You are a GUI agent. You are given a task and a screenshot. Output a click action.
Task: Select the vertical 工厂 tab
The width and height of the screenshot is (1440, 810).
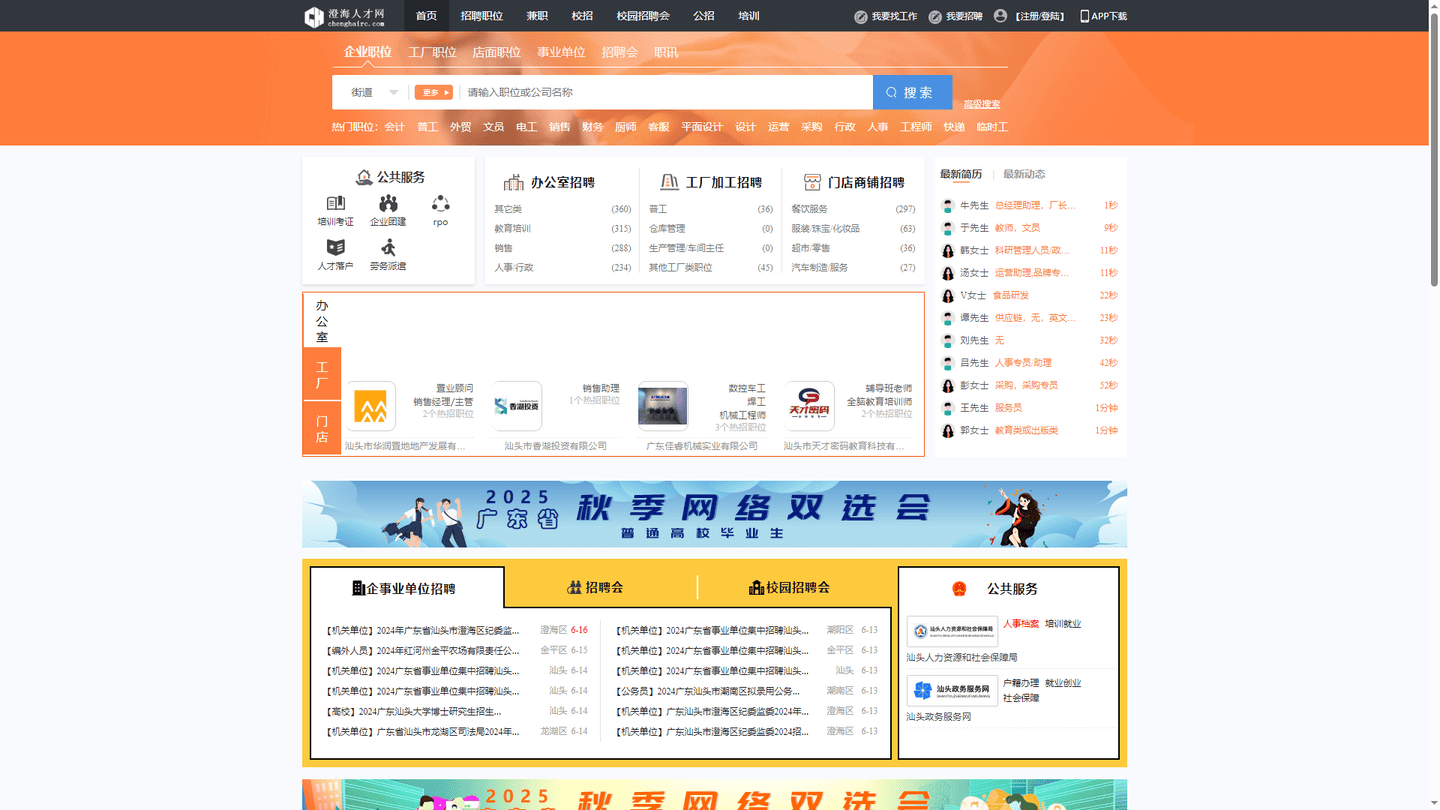(322, 375)
